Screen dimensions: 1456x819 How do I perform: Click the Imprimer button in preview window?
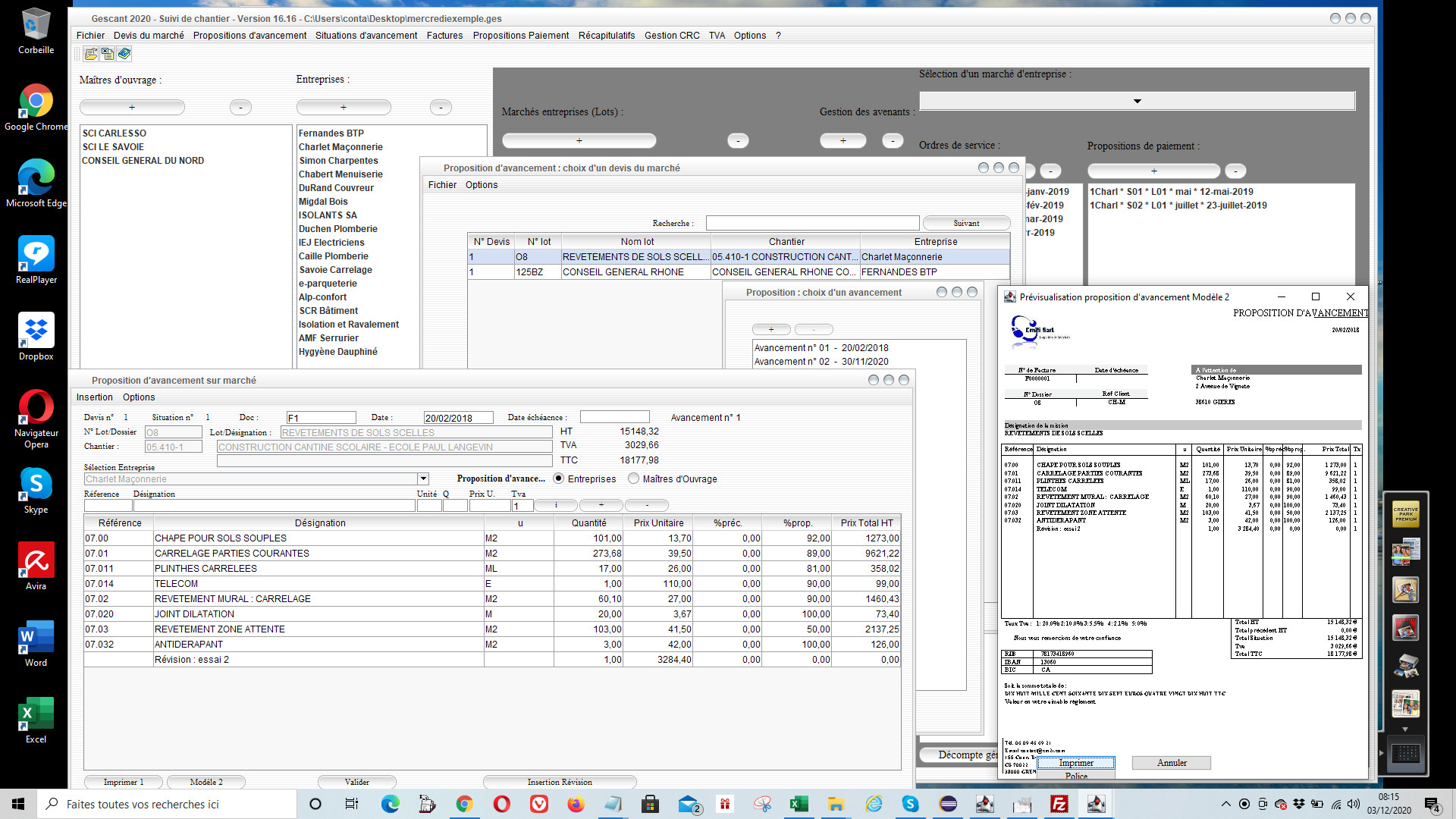point(1076,763)
